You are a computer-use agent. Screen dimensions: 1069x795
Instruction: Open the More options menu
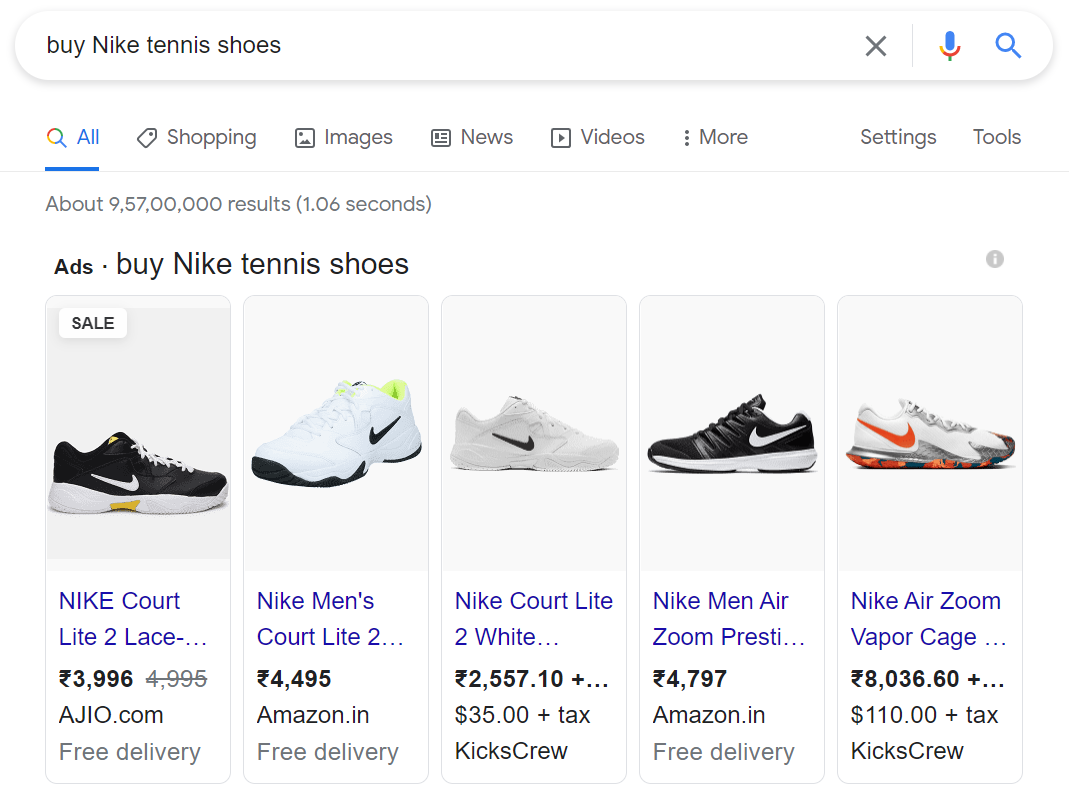pos(714,137)
